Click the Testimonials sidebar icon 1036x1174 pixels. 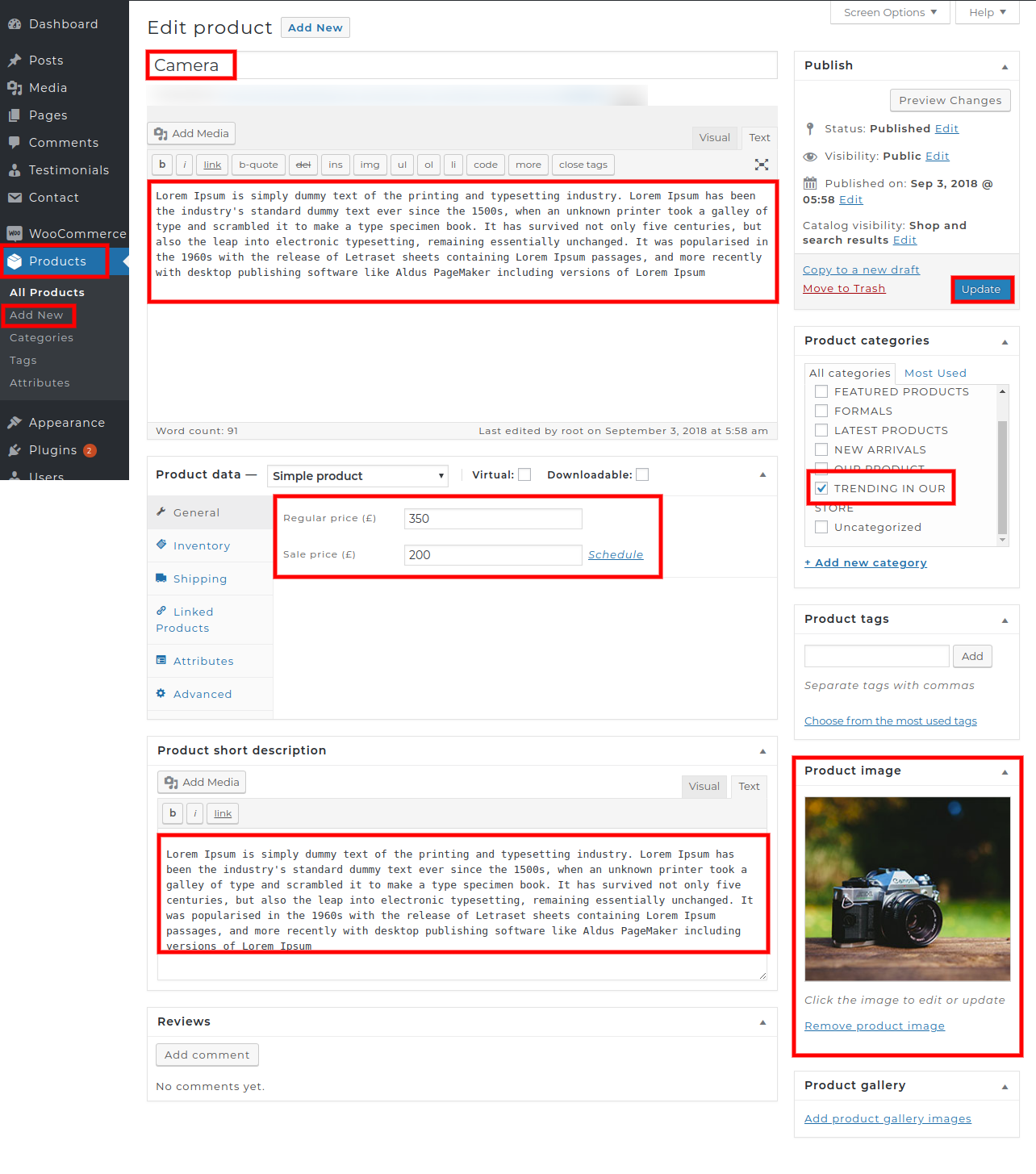click(x=15, y=170)
